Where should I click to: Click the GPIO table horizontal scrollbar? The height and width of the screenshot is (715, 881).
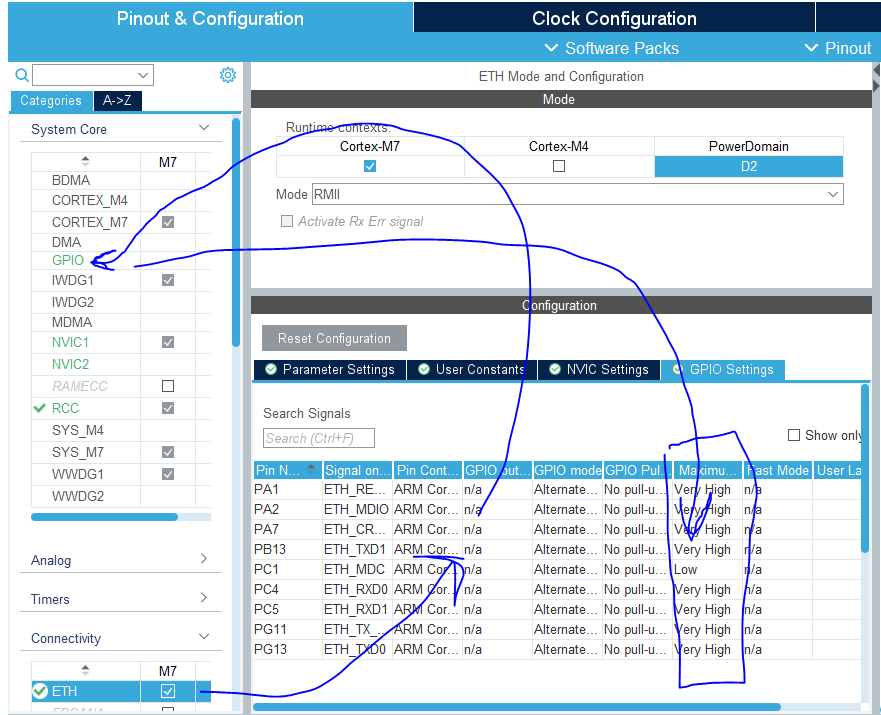pos(517,707)
